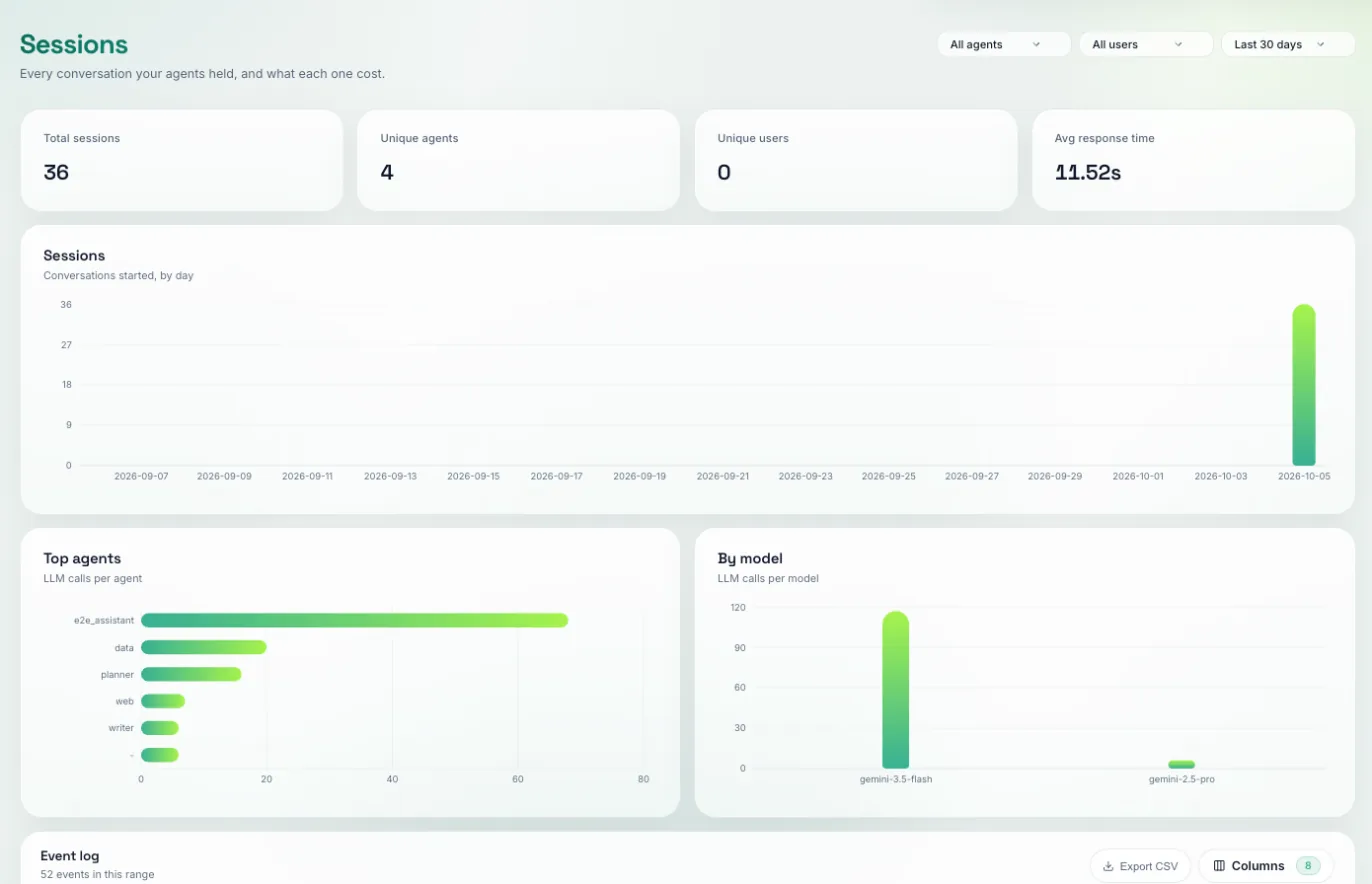Click the 2026-09-07 axis label
This screenshot has height=884, width=1372.
click(x=141, y=476)
